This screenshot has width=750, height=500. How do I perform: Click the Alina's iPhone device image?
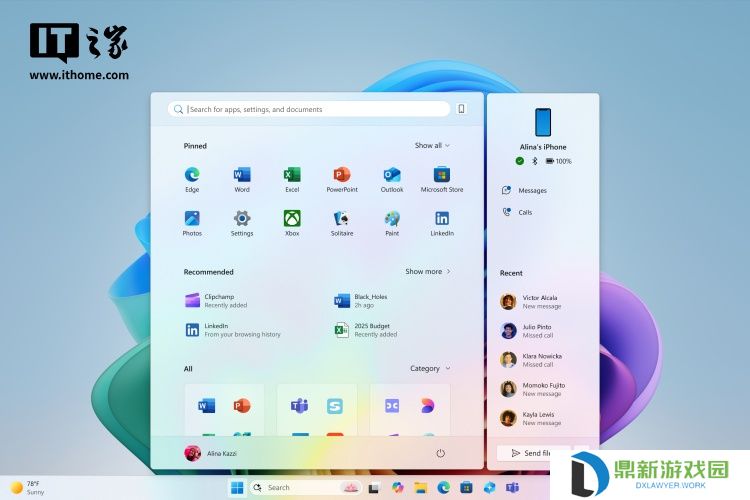click(543, 122)
